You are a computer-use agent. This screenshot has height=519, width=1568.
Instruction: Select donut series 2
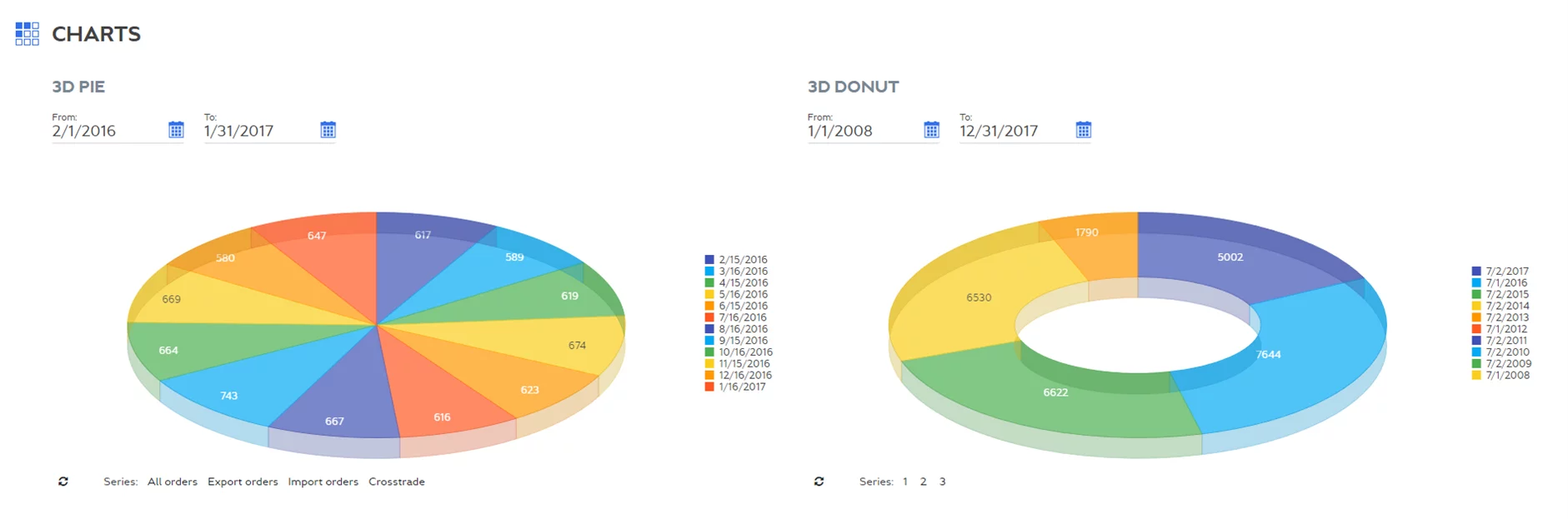[x=923, y=482]
